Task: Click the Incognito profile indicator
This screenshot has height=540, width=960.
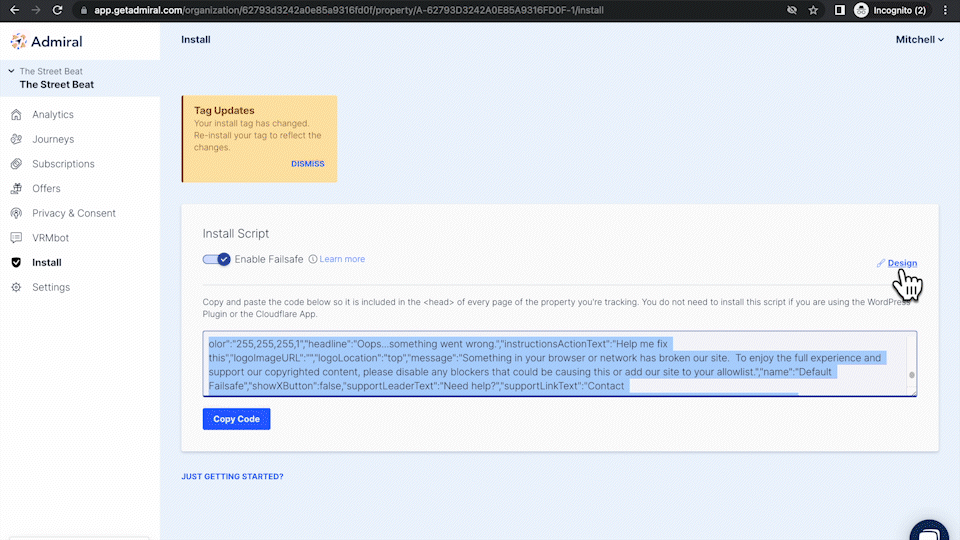Action: (x=891, y=10)
